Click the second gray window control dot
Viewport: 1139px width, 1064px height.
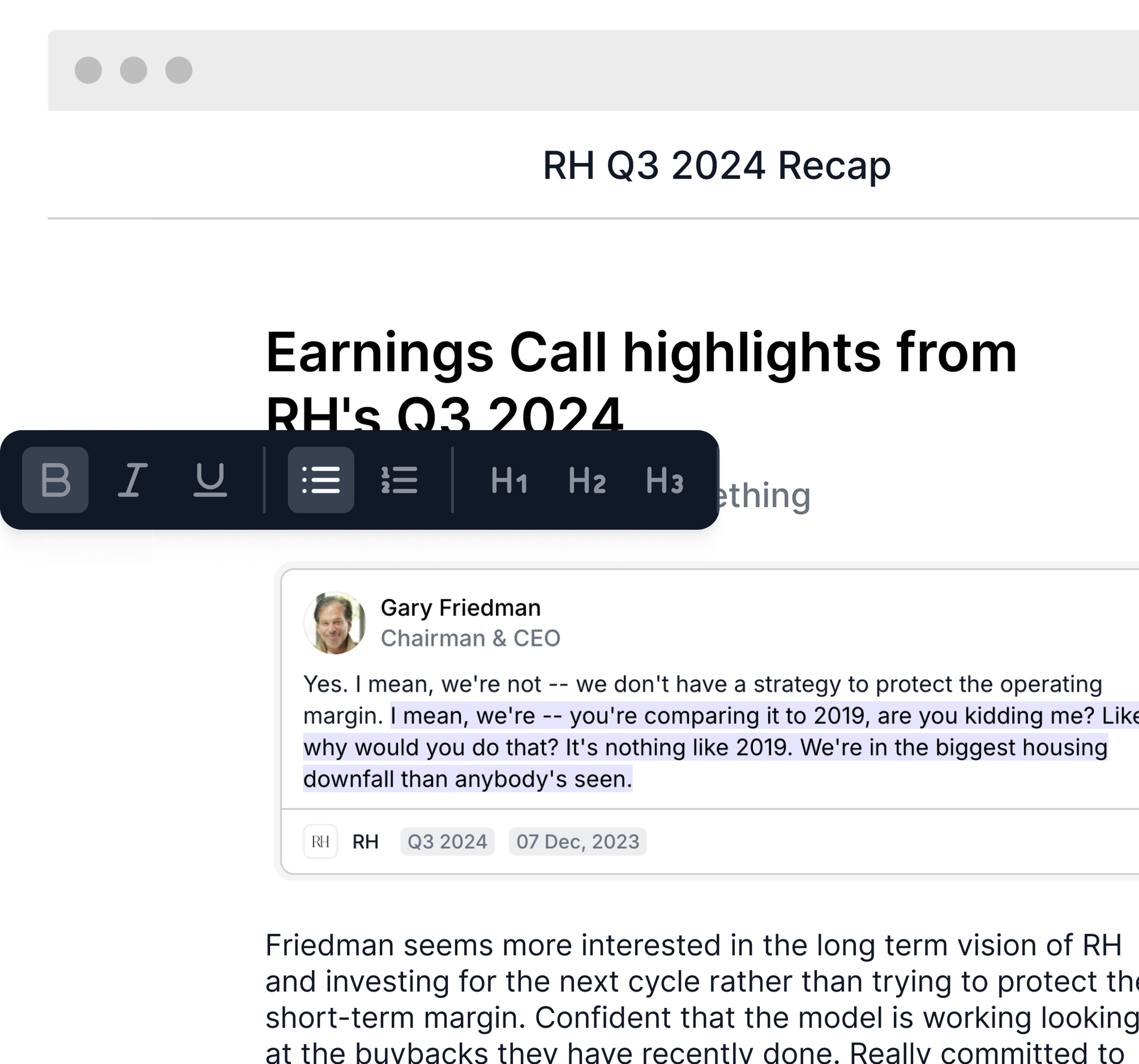133,71
